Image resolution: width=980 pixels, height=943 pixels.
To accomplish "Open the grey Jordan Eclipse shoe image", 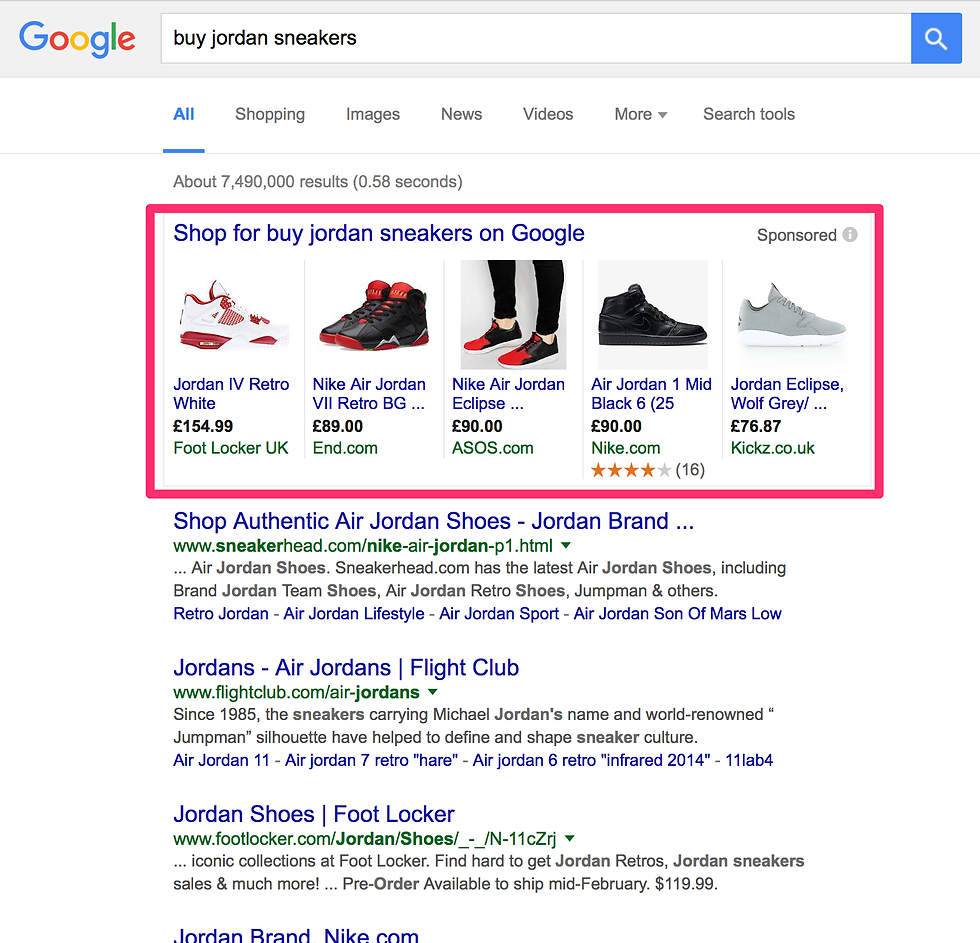I will [792, 314].
